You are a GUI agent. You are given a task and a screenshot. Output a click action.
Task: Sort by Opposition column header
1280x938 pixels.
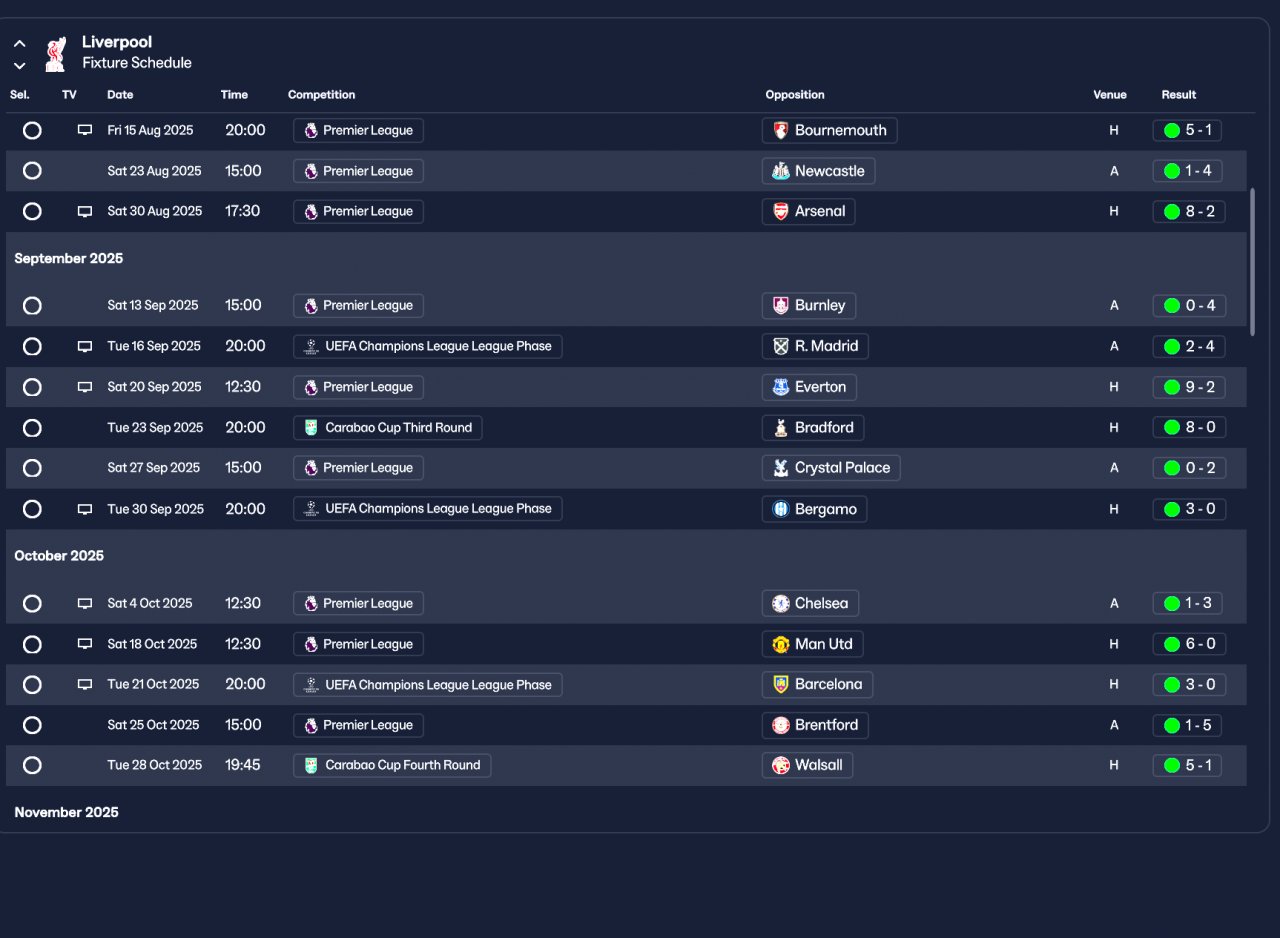[795, 95]
